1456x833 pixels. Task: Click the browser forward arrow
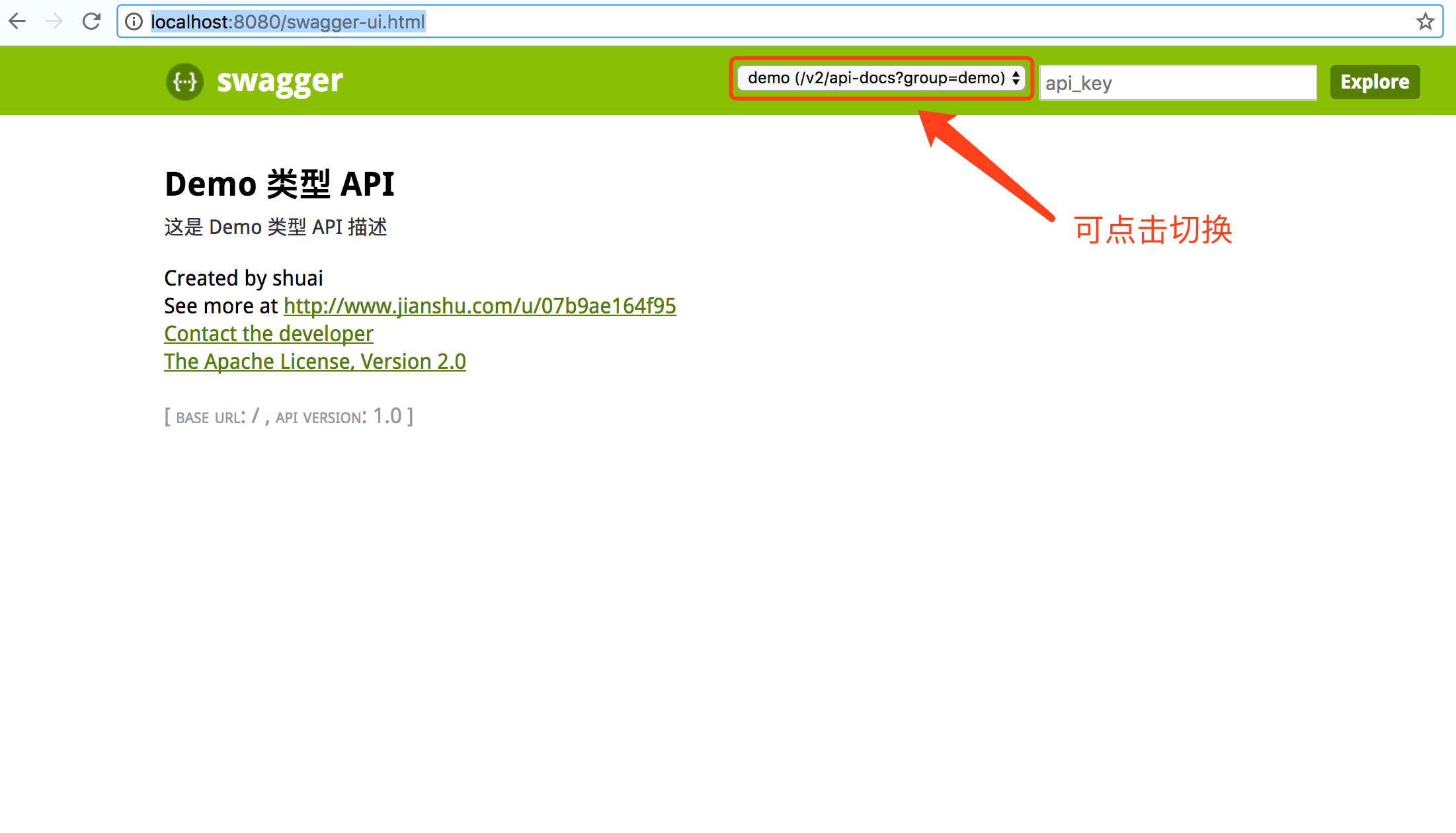(x=54, y=22)
